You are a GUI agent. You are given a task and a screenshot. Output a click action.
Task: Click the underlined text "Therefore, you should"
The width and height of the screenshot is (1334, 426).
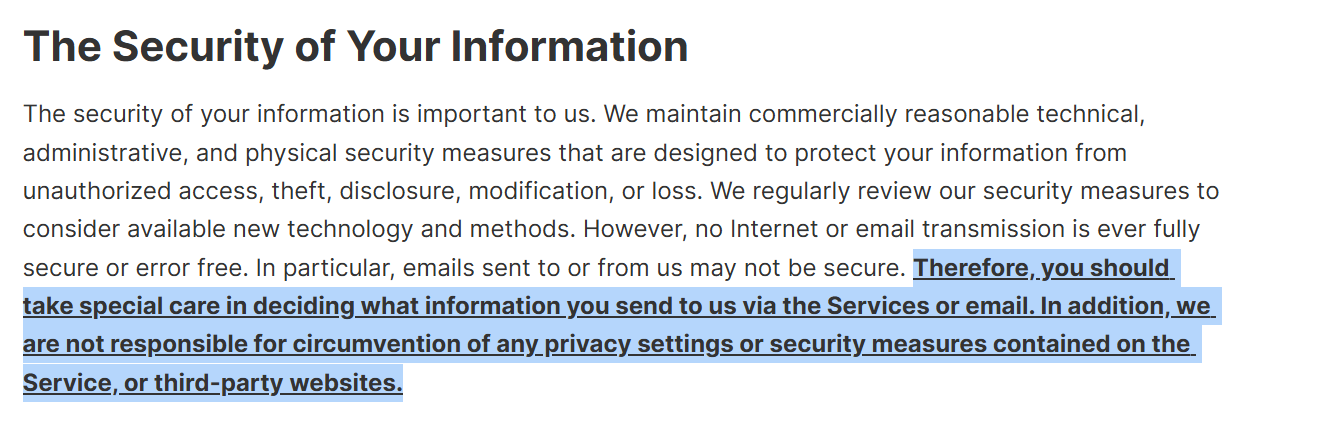(x=1042, y=268)
